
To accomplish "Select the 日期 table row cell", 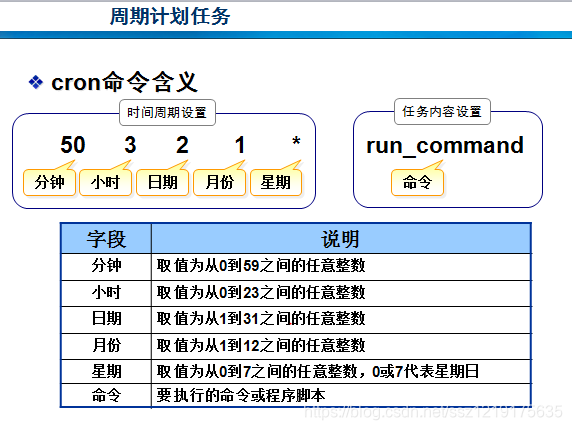I will point(106,319).
